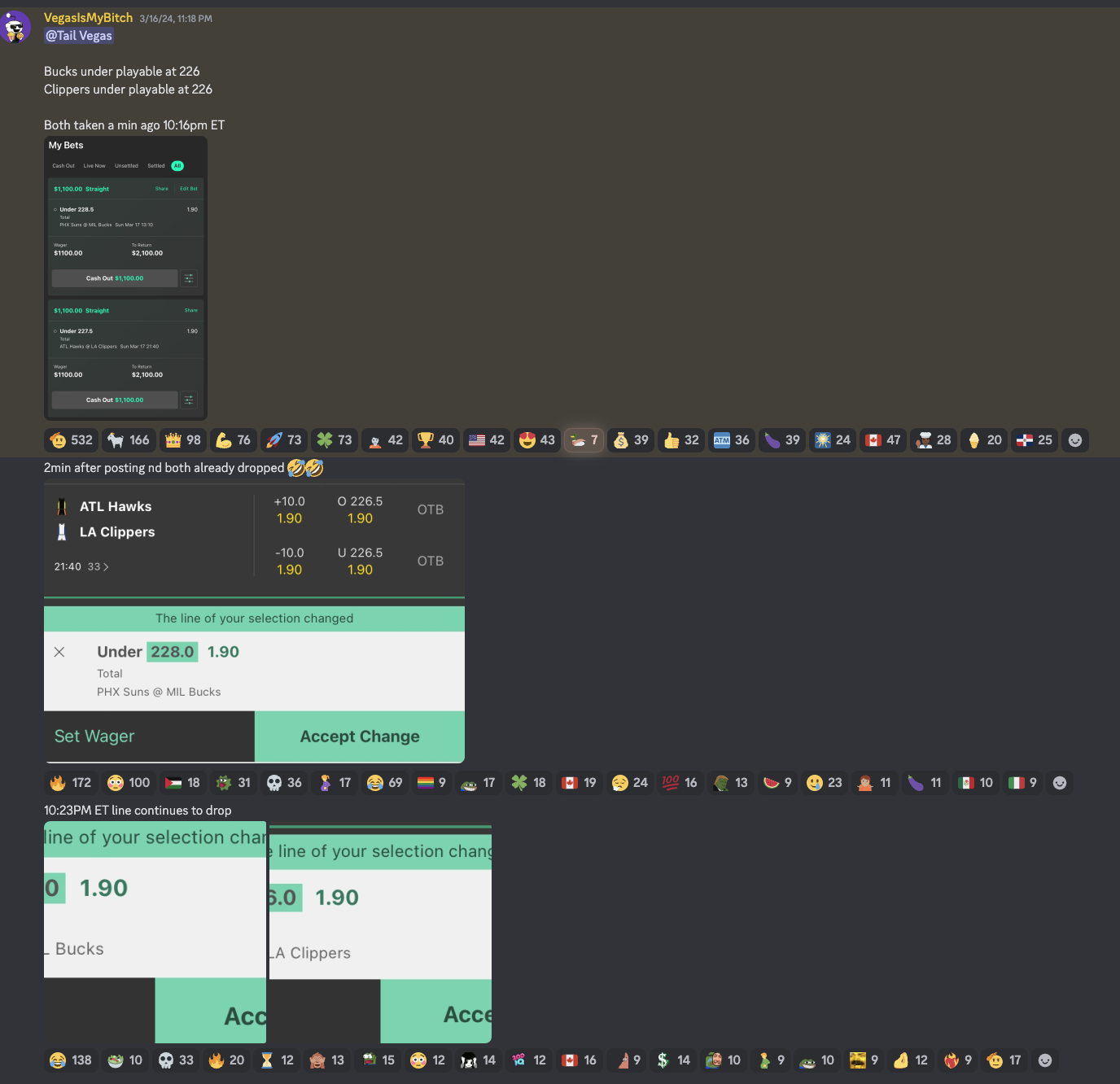Click the heart-eyes reaction showing 43

click(537, 440)
